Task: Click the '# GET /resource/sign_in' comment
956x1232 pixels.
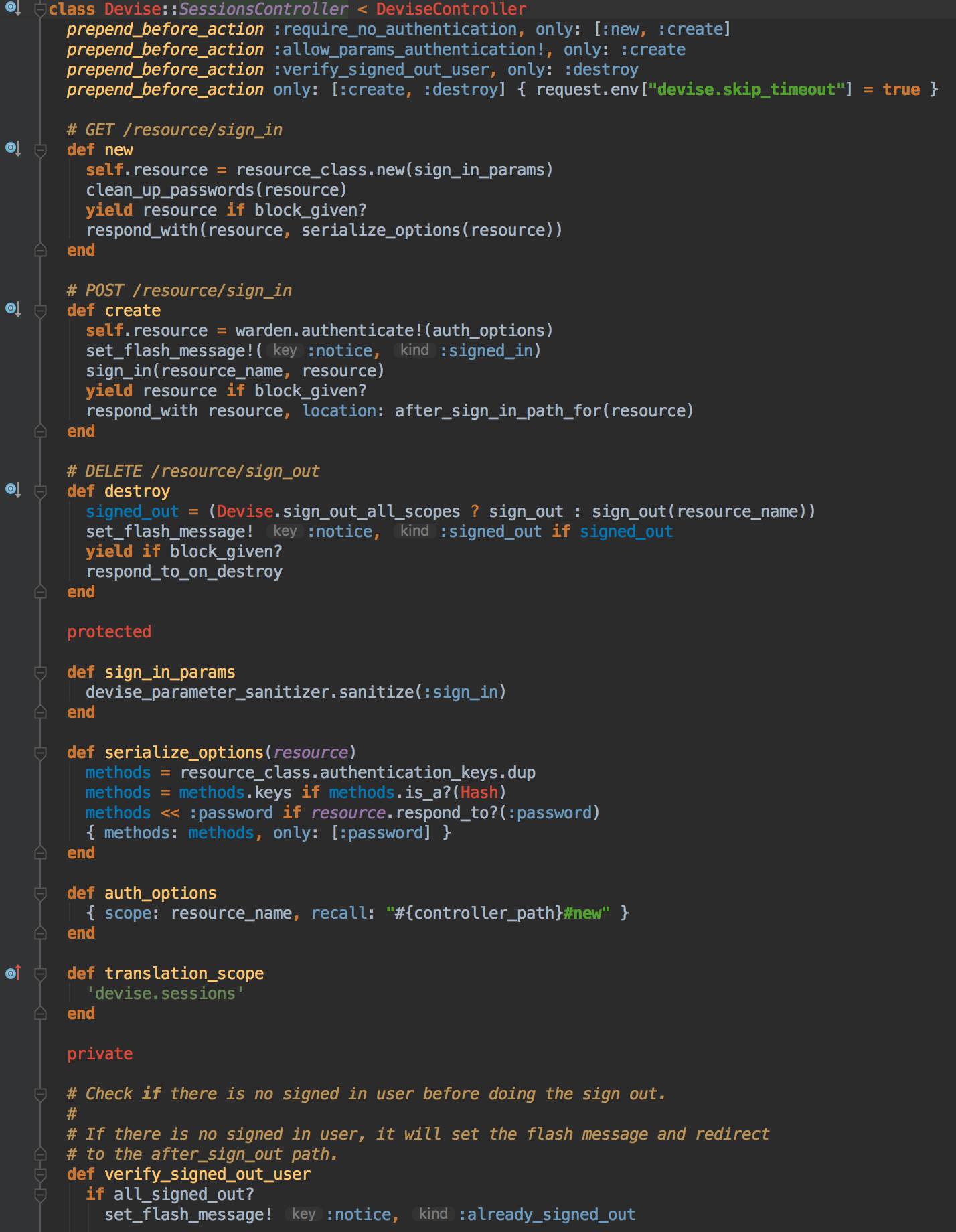Action: point(175,130)
